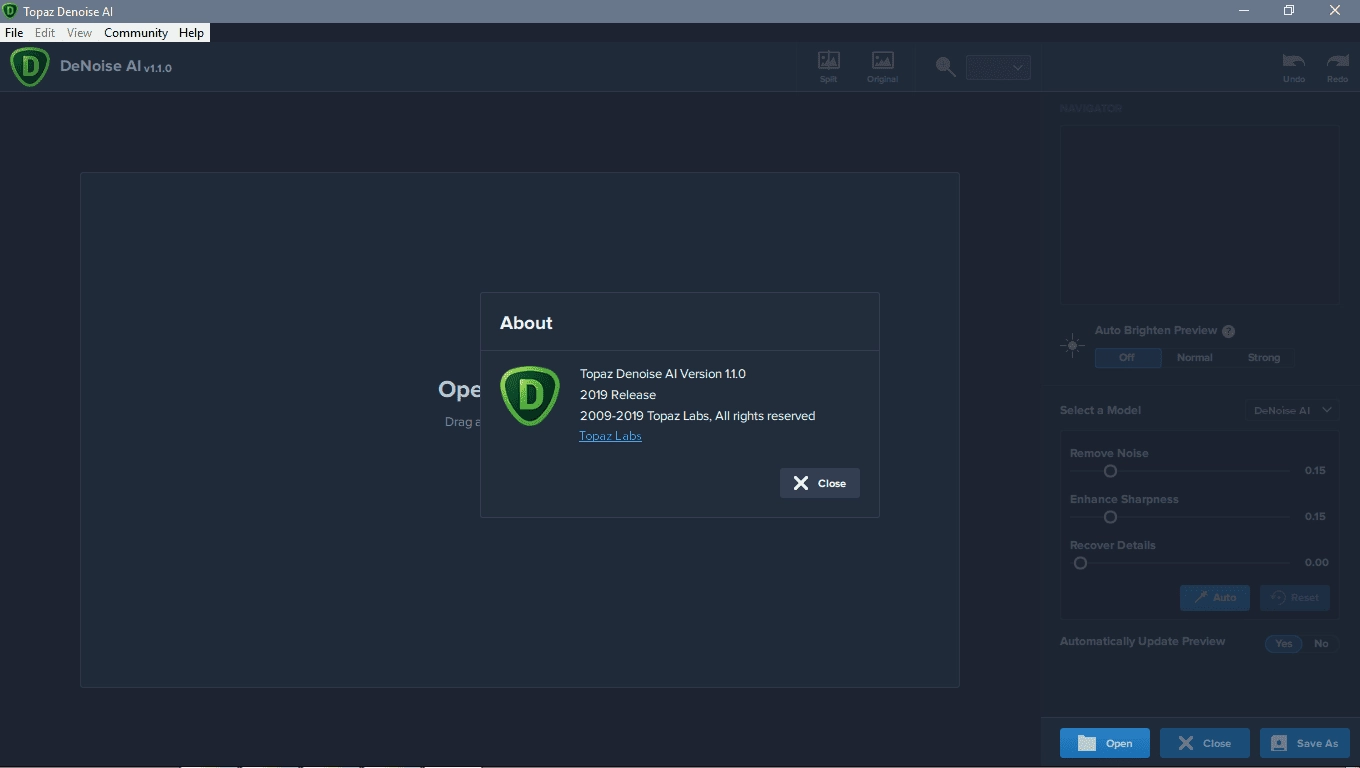This screenshot has width=1360, height=768.
Task: Click the 'Auto Brighten Preview' label
Action: click(1156, 331)
